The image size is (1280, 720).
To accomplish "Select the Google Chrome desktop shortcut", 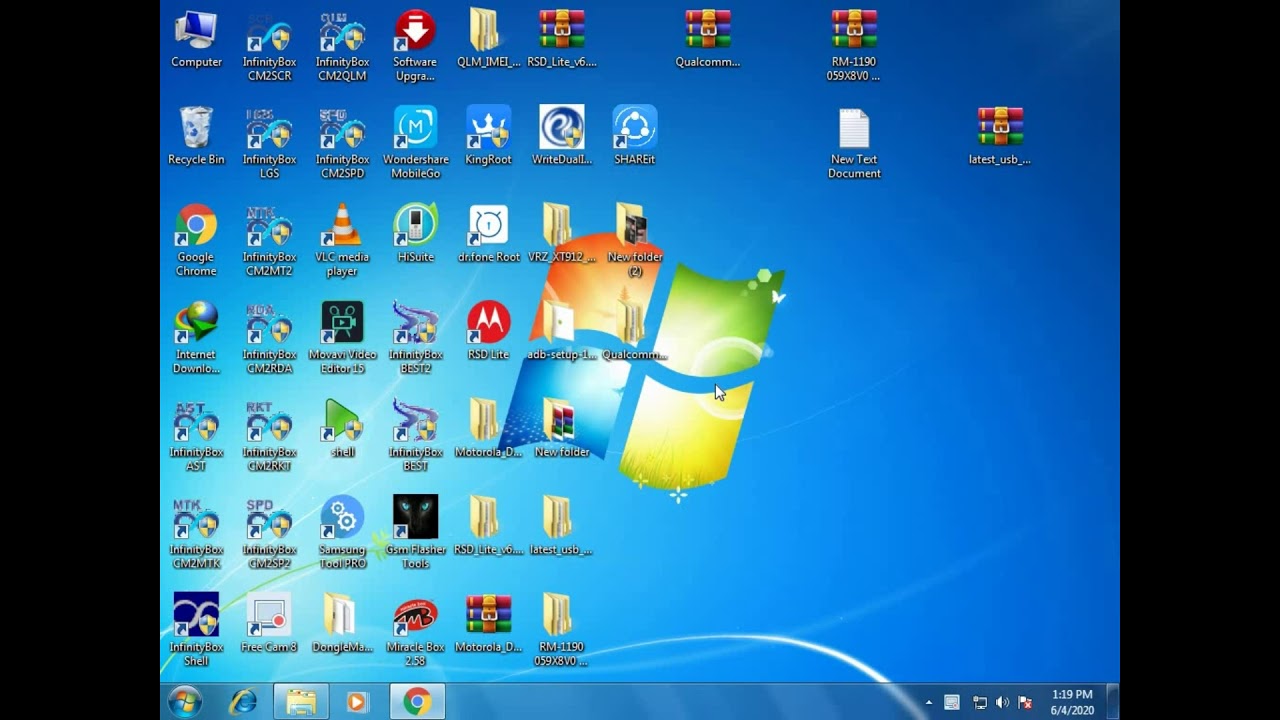I will [x=196, y=242].
